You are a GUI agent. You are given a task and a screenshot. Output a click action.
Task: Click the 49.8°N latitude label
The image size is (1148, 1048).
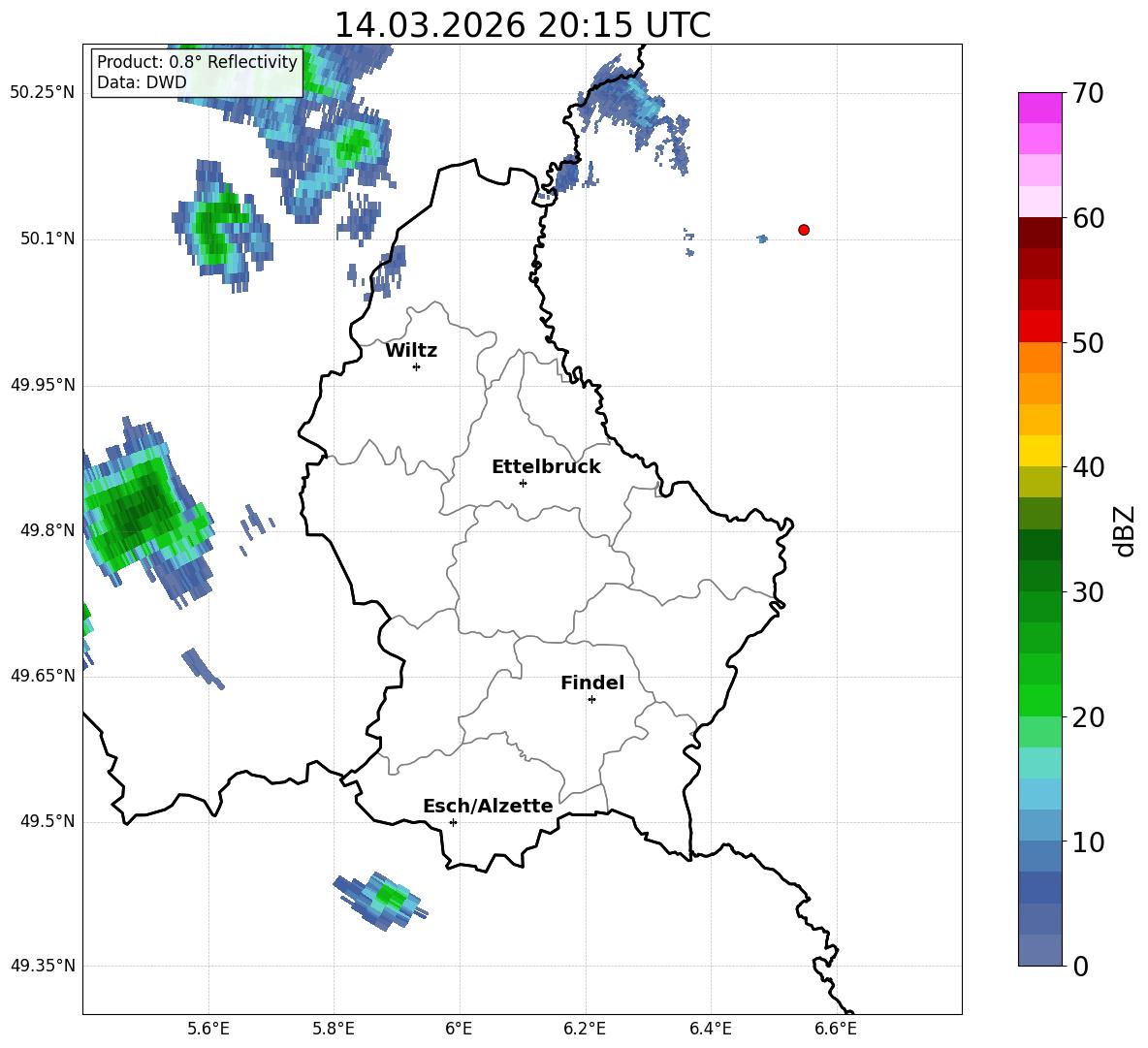(x=48, y=530)
